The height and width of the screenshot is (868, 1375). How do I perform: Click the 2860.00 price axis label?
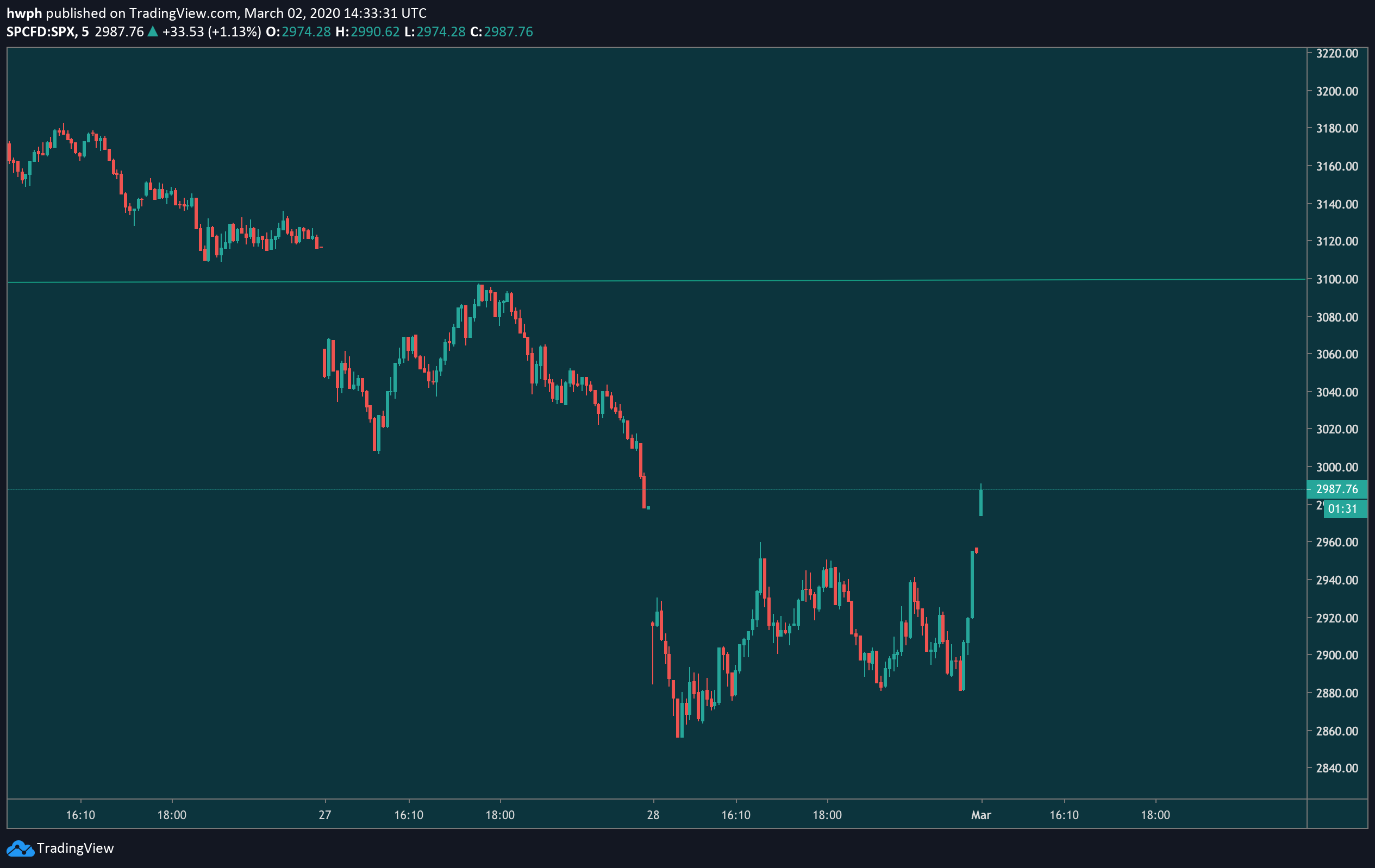pyautogui.click(x=1337, y=731)
